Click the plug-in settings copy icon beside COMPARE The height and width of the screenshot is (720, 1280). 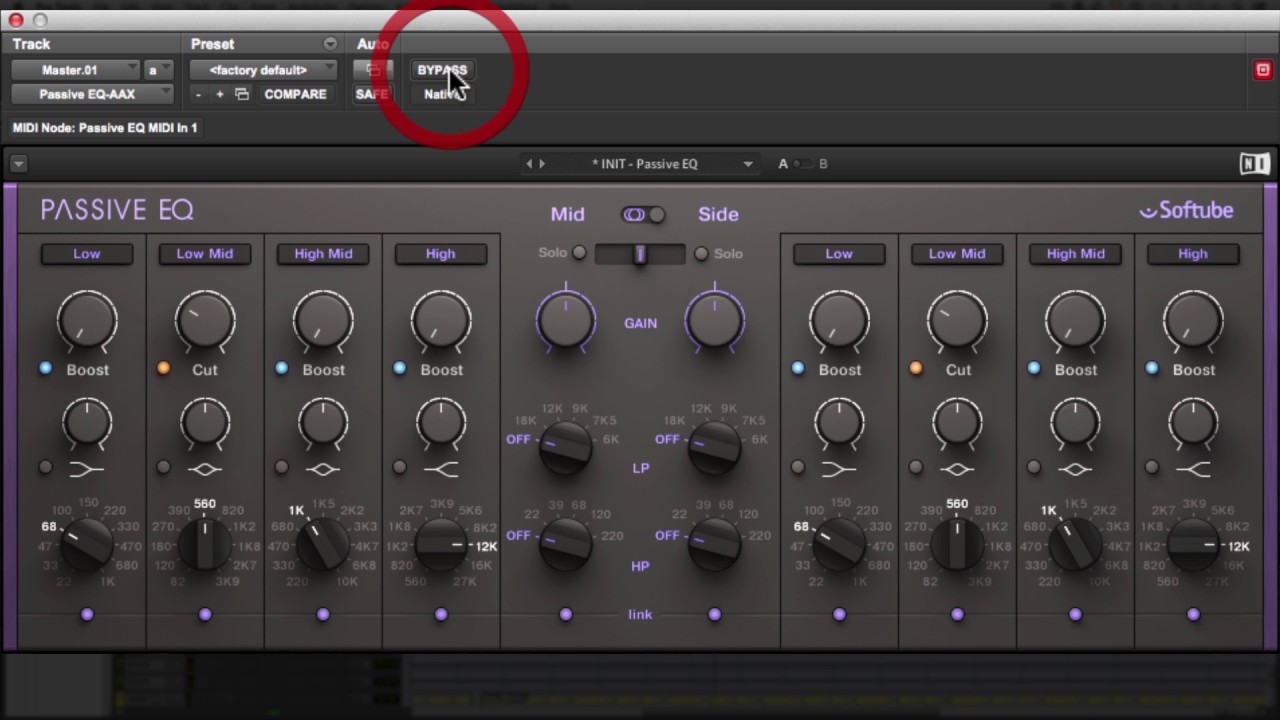click(241, 94)
